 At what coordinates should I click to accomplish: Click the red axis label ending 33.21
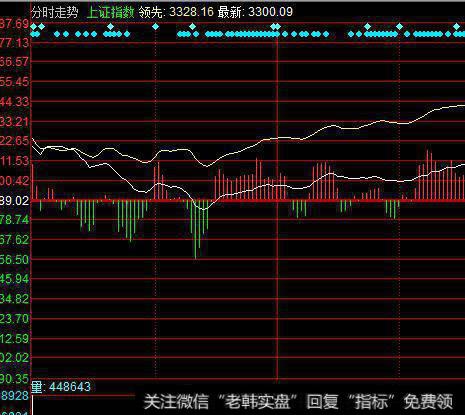tap(14, 122)
